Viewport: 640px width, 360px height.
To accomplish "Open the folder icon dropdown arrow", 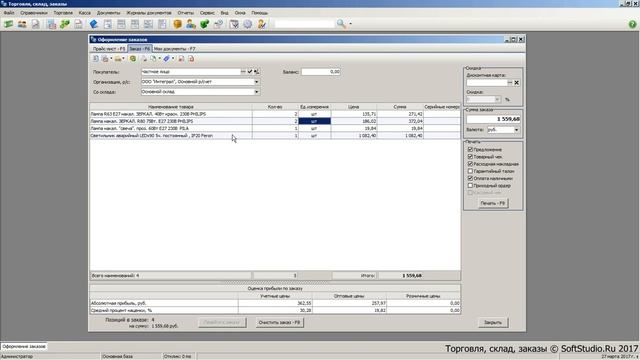I will click(x=123, y=59).
